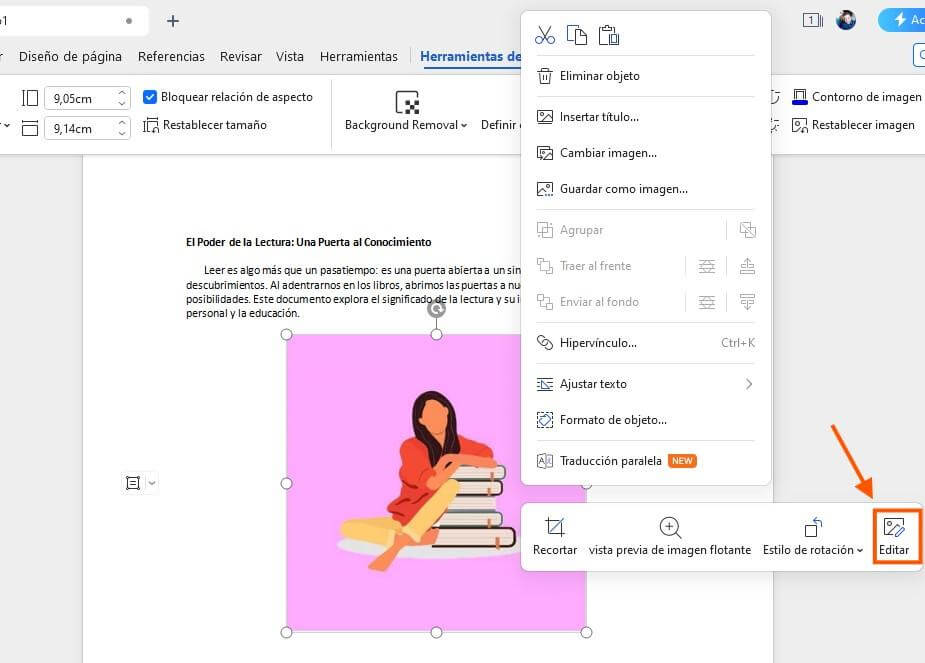The height and width of the screenshot is (663, 925).
Task: Click the Copy icon in the context menu
Action: (x=577, y=33)
